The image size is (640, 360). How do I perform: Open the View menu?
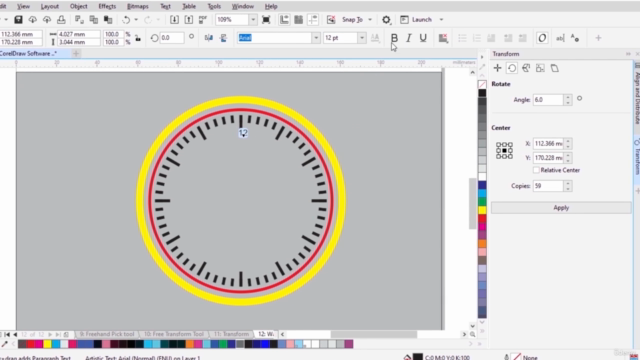pos(23,7)
